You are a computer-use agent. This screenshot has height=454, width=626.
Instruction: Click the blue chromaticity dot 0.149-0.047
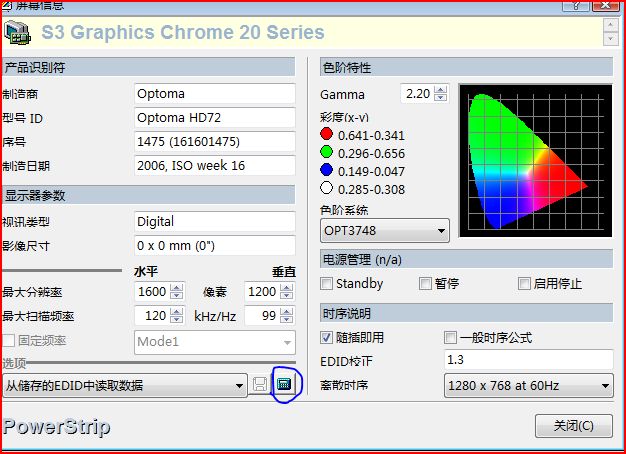pos(326,170)
